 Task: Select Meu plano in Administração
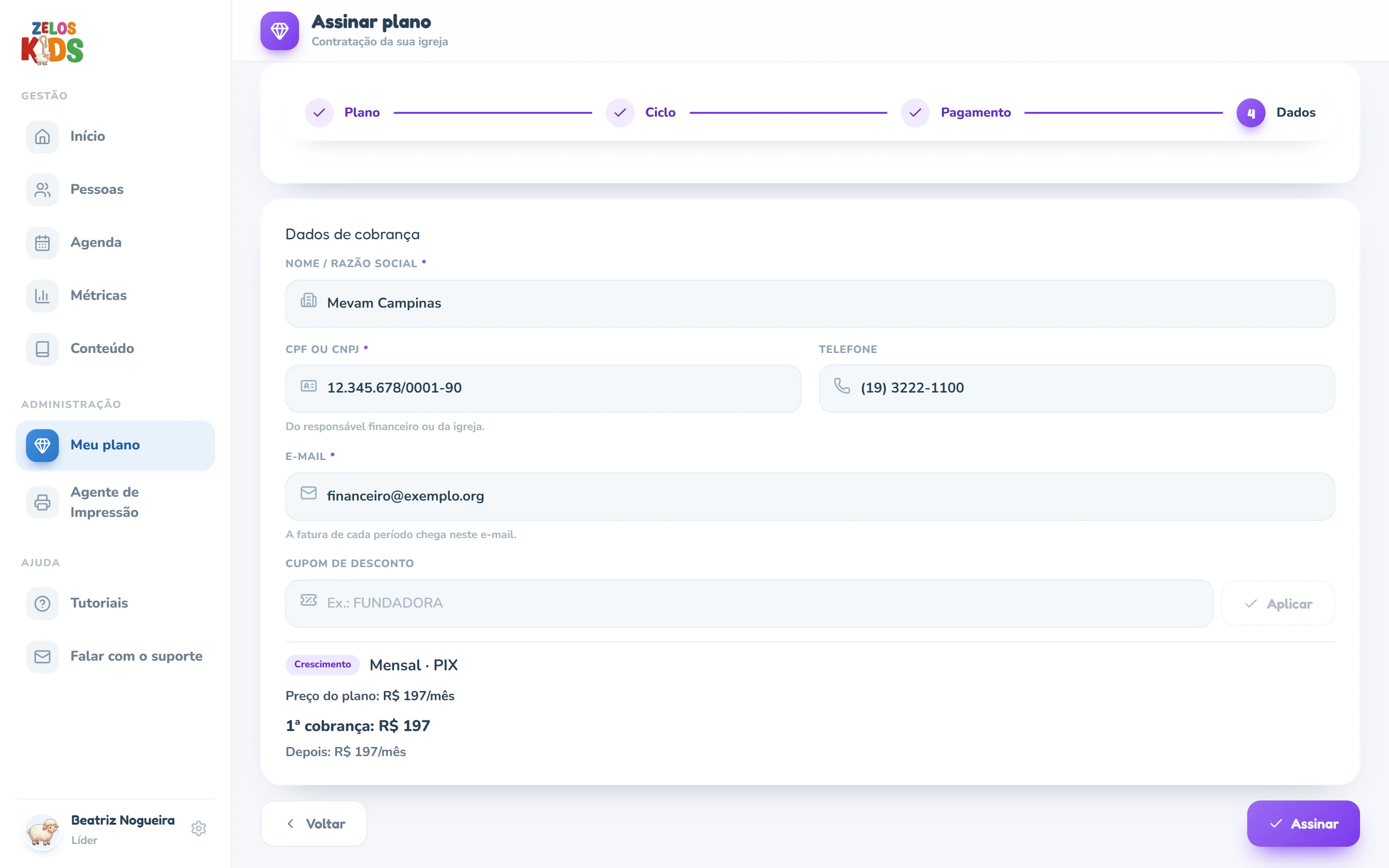tap(115, 445)
